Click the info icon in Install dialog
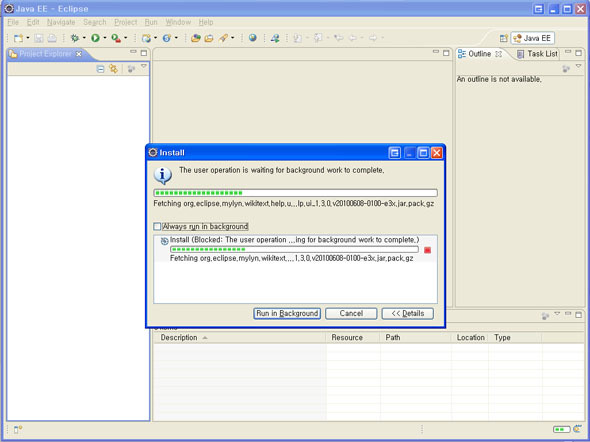The width and height of the screenshot is (590, 442). pyautogui.click(x=163, y=175)
